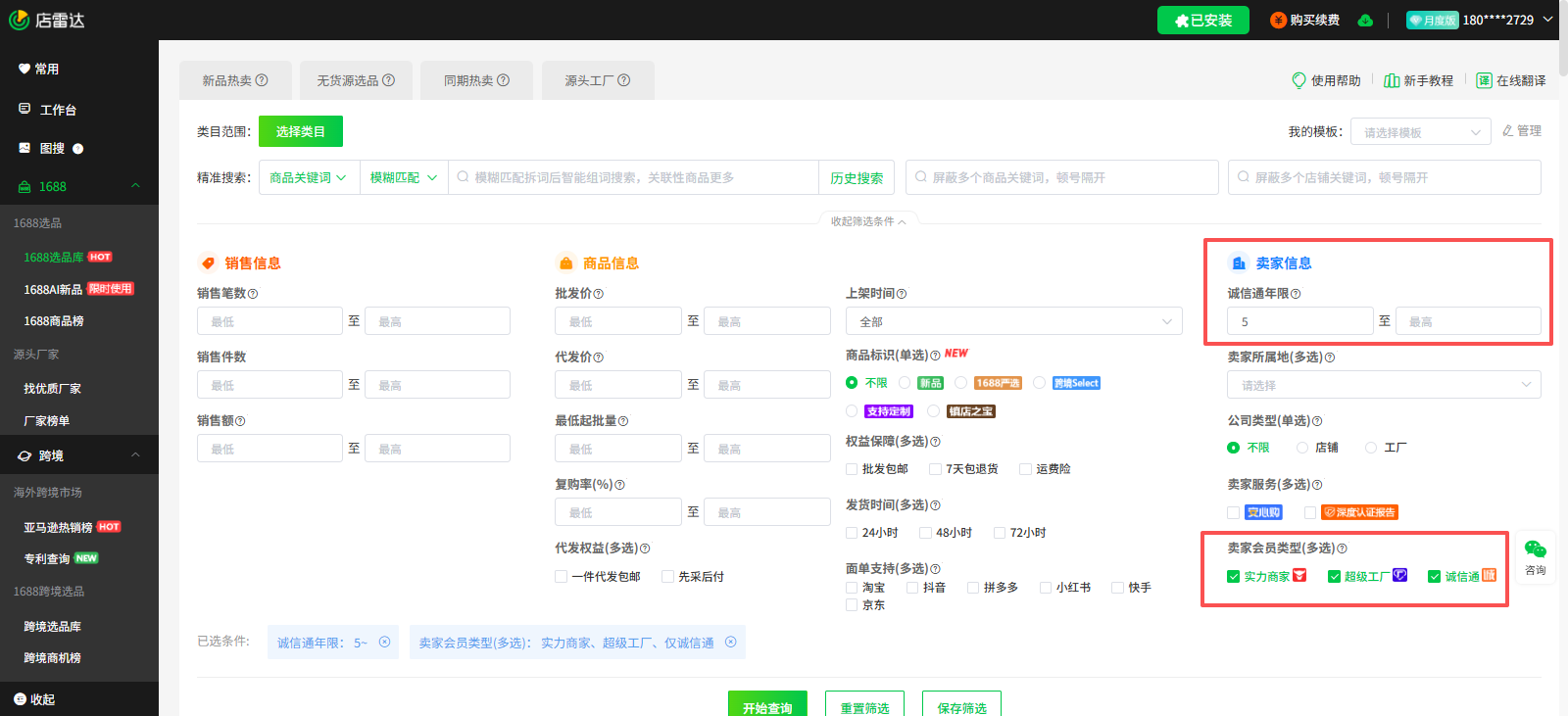Click the 店雷达 logo icon

pyautogui.click(x=19, y=20)
